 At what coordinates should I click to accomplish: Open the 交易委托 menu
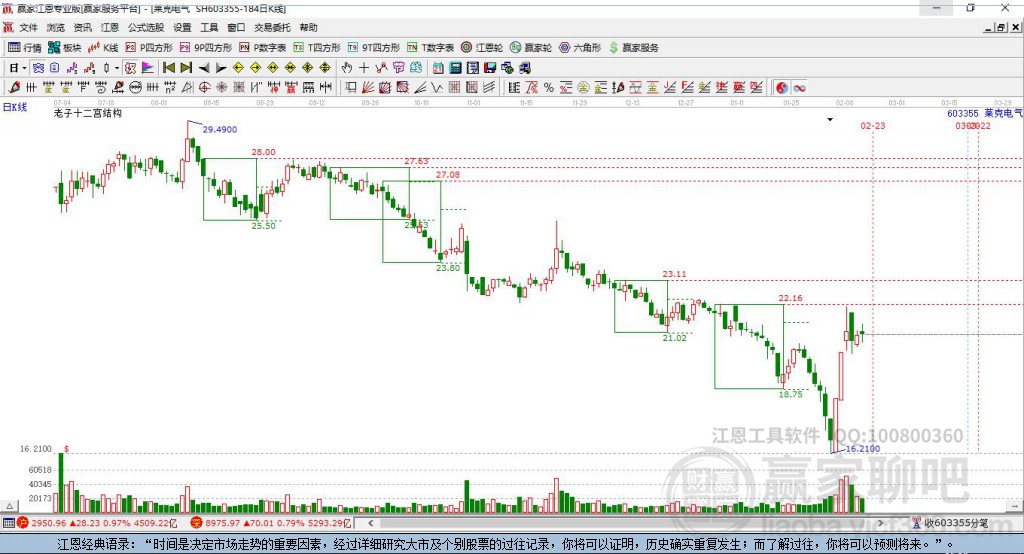pyautogui.click(x=272, y=27)
